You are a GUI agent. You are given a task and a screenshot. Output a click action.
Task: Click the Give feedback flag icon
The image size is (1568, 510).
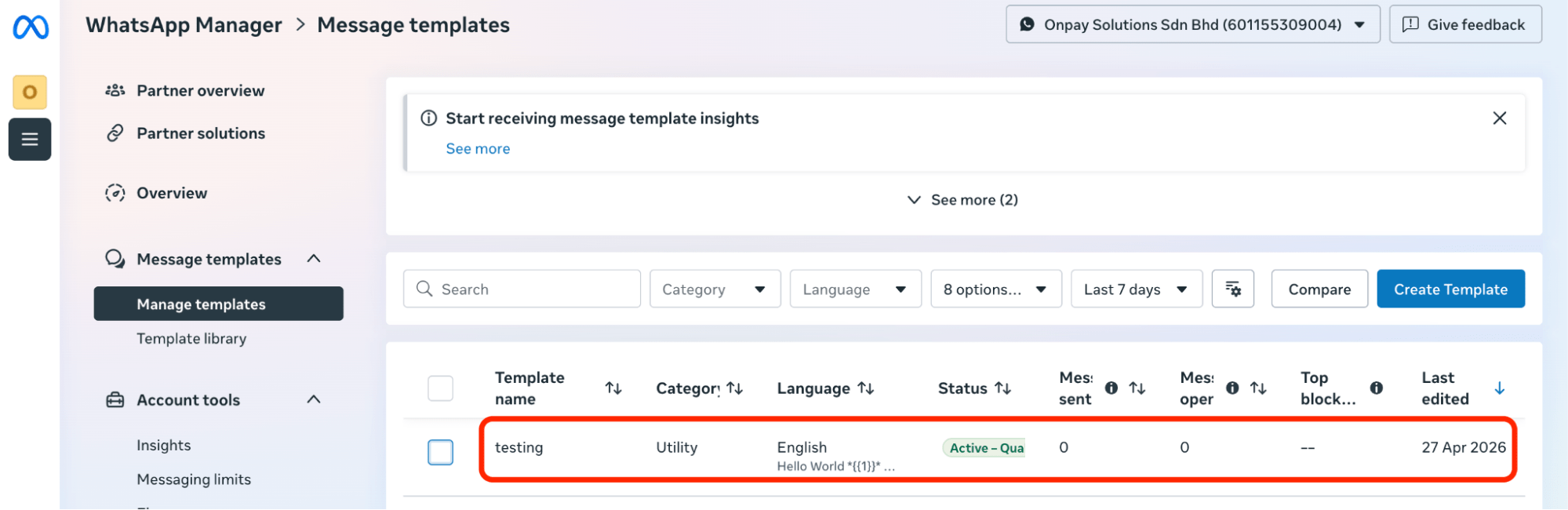coord(1410,24)
